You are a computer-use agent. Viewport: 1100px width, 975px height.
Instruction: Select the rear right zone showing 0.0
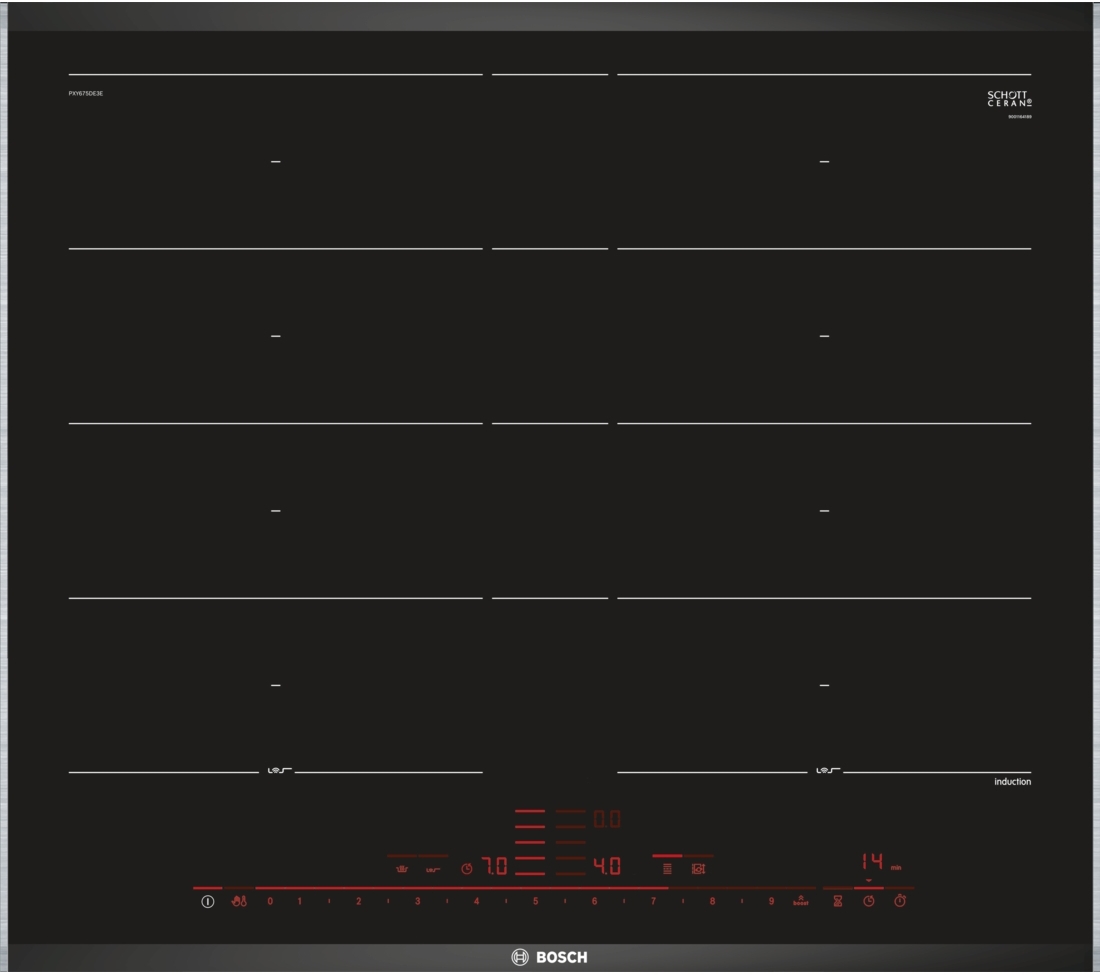pos(607,820)
